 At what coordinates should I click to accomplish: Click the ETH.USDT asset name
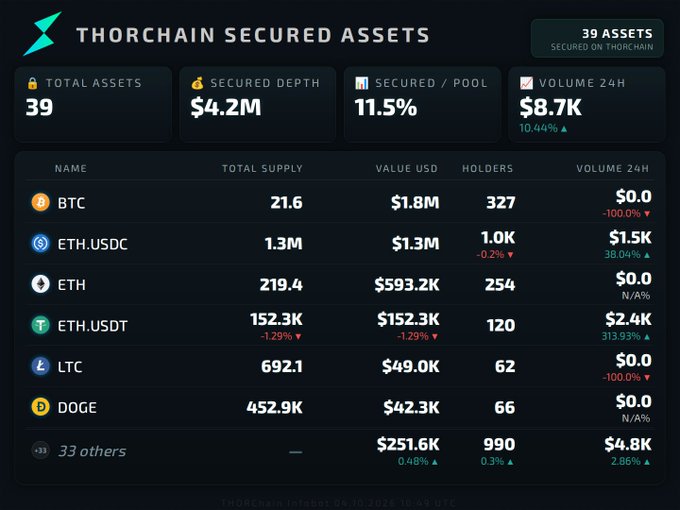pyautogui.click(x=92, y=326)
